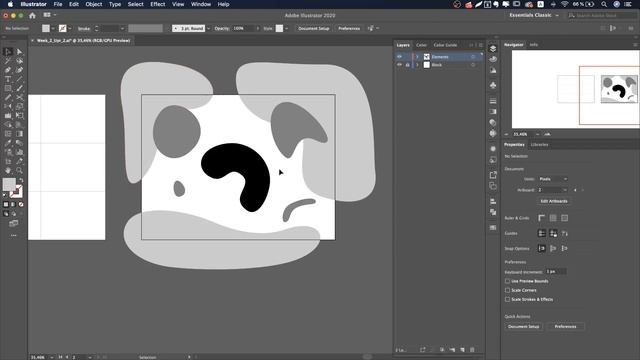The image size is (640, 360).
Task: Open the 3 pt Round brush dropdown
Action: (208, 28)
